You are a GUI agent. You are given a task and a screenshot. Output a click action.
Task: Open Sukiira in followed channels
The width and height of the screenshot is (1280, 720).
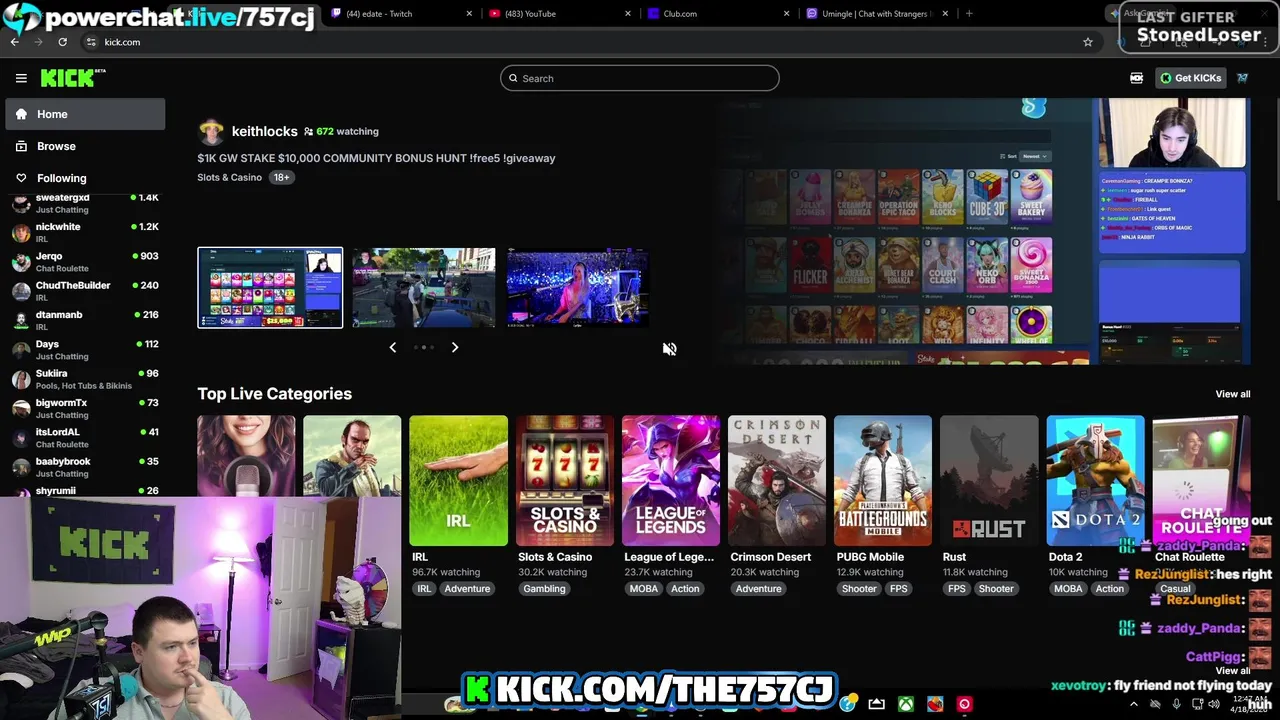click(85, 379)
